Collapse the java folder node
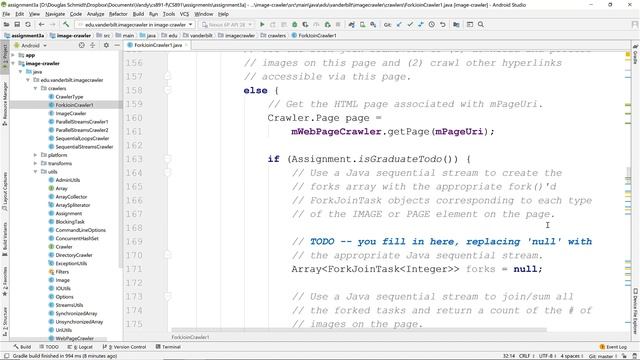This screenshot has height=360, width=640. 20,71
